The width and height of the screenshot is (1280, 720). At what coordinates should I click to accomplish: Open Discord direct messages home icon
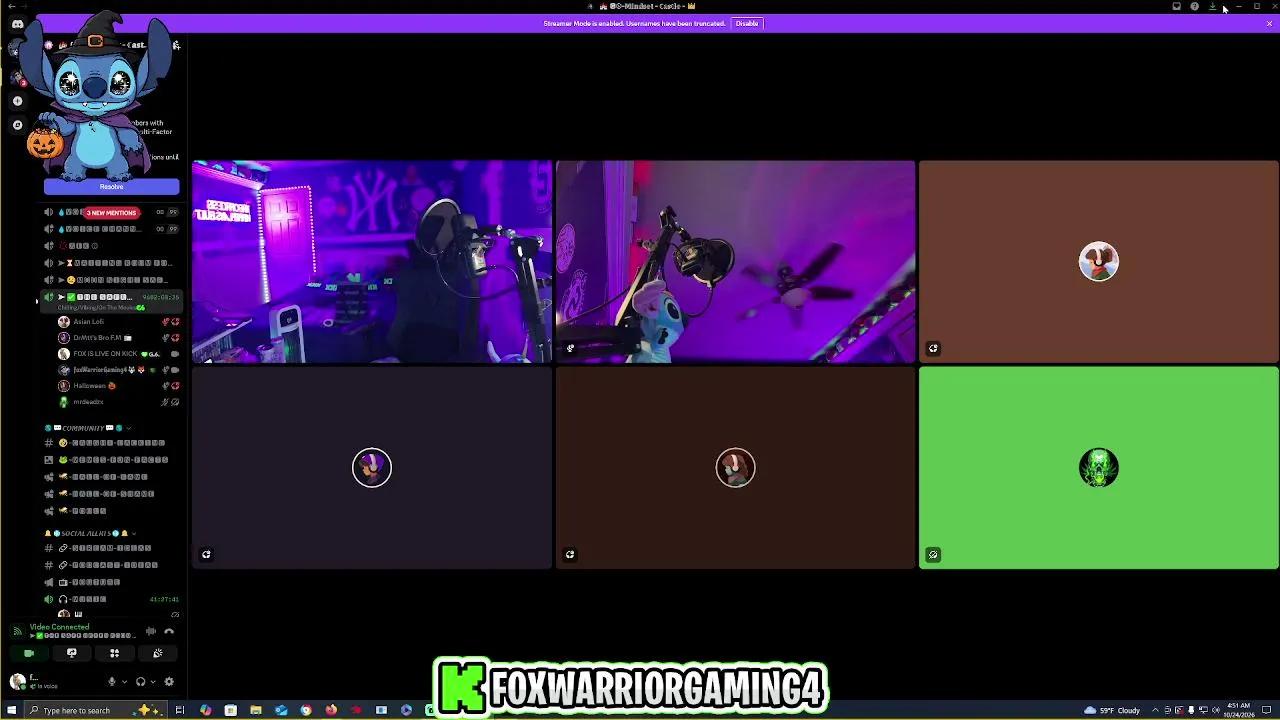coord(17,24)
